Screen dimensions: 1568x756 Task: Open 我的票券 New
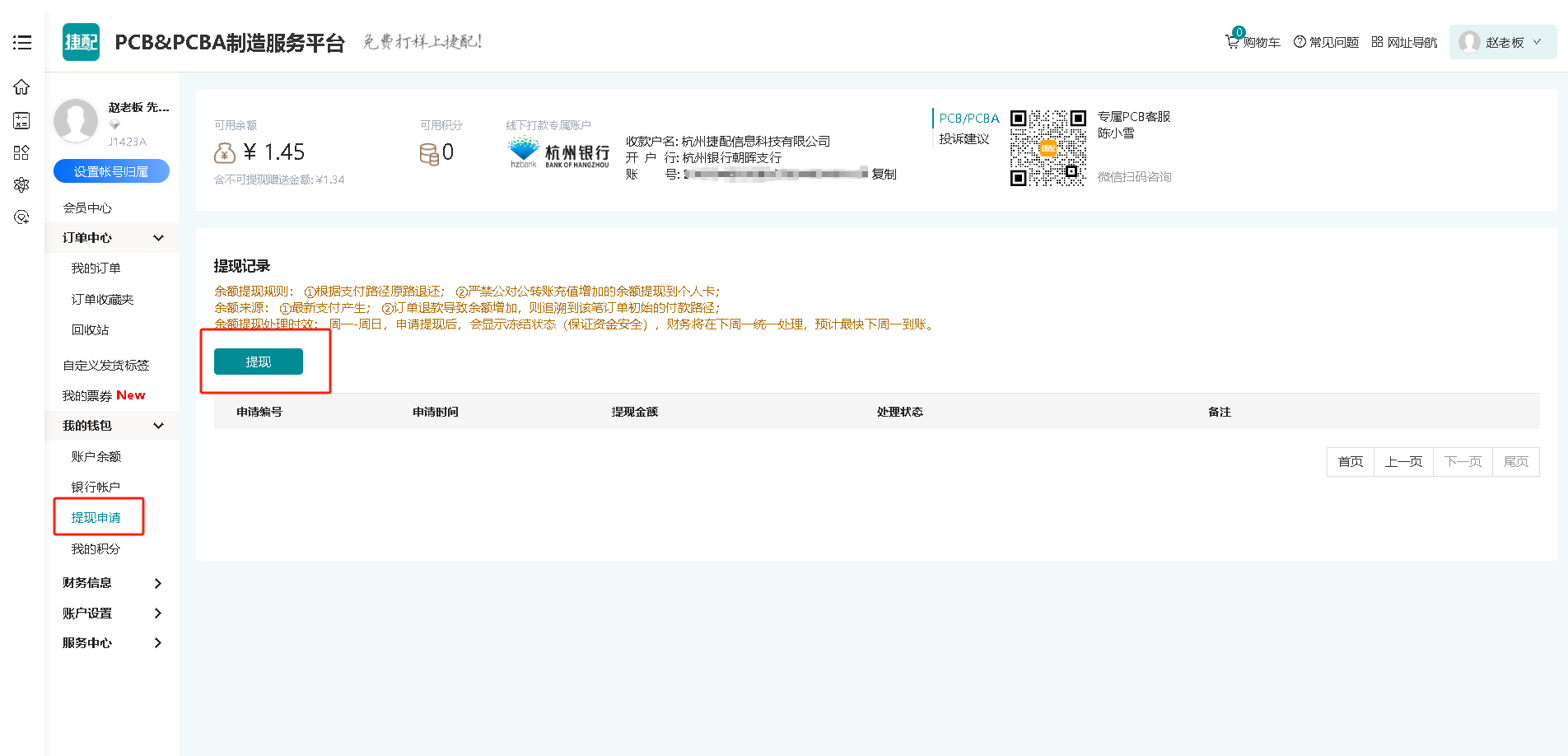point(104,395)
